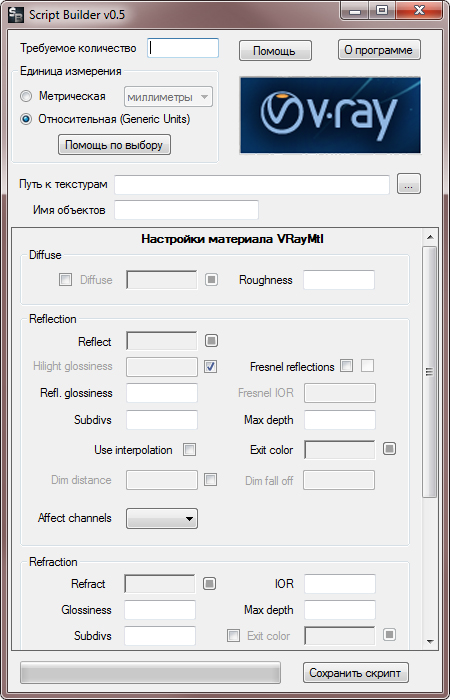Click the Refl. glossiness input field
This screenshot has height=700, width=450.
[162, 393]
